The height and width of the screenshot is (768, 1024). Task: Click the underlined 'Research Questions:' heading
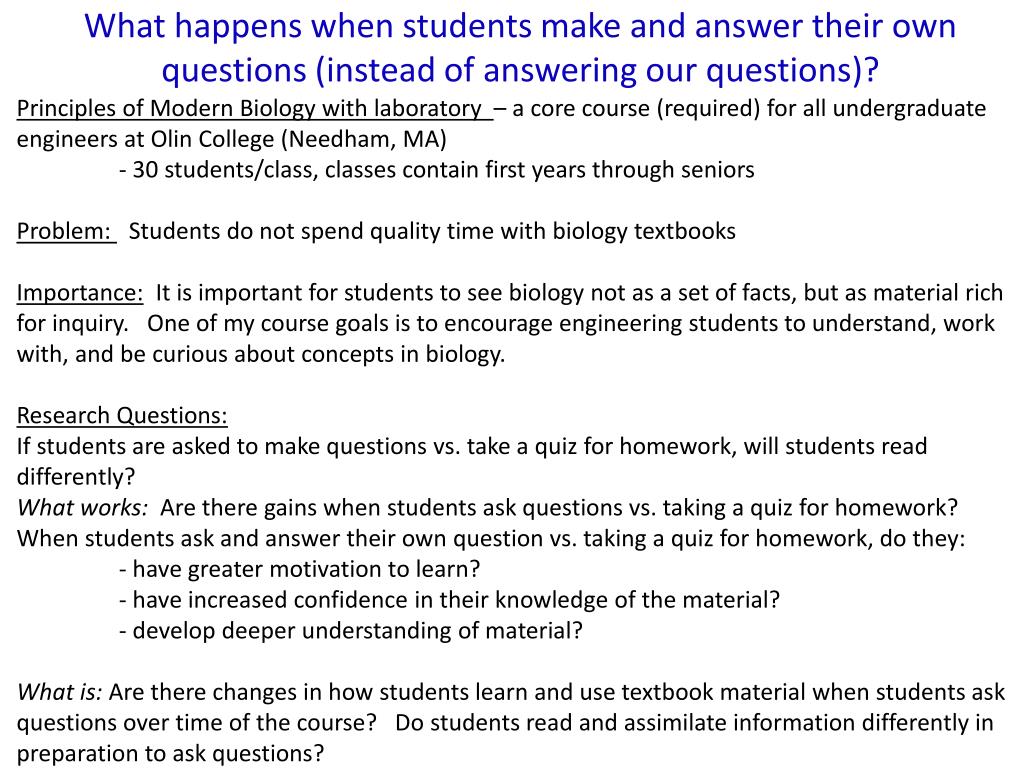pos(122,415)
